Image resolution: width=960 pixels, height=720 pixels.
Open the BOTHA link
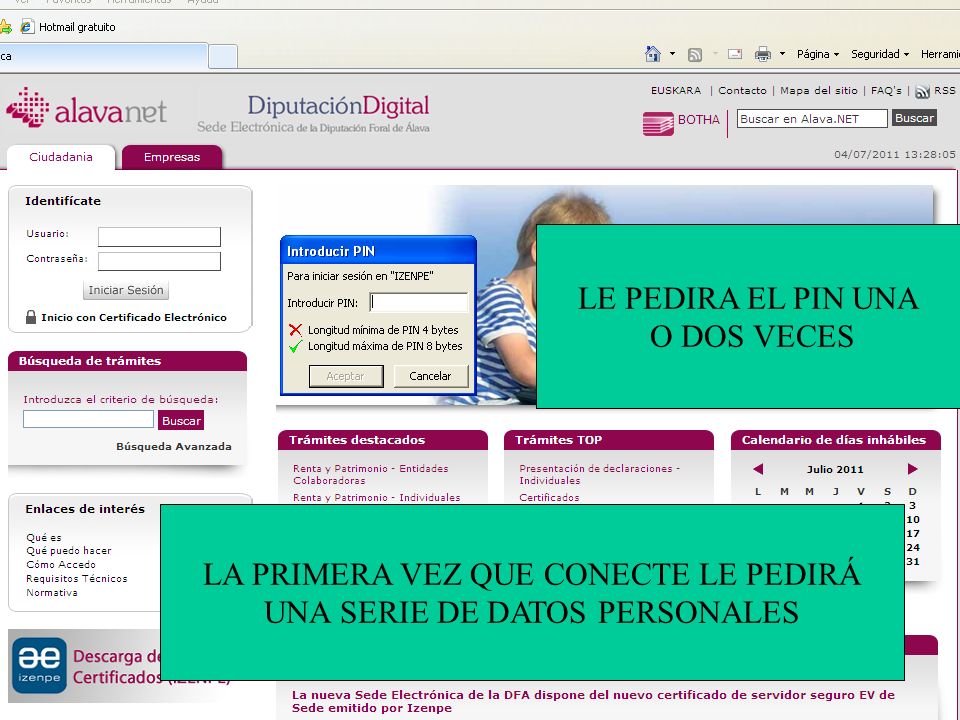(699, 119)
